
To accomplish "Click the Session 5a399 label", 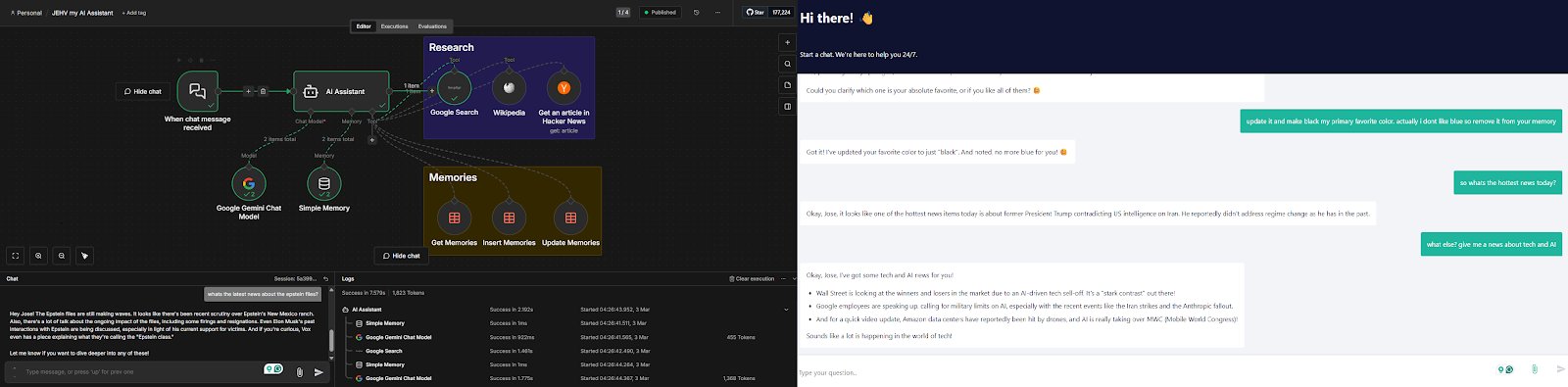I will [295, 279].
